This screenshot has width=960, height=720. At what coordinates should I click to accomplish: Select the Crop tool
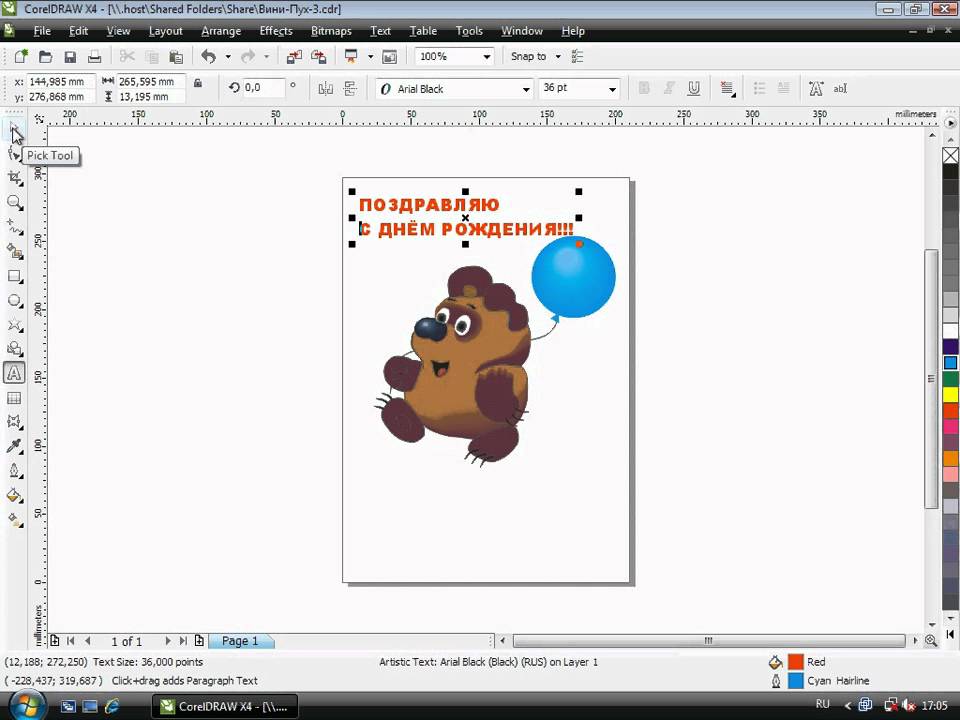[15, 178]
